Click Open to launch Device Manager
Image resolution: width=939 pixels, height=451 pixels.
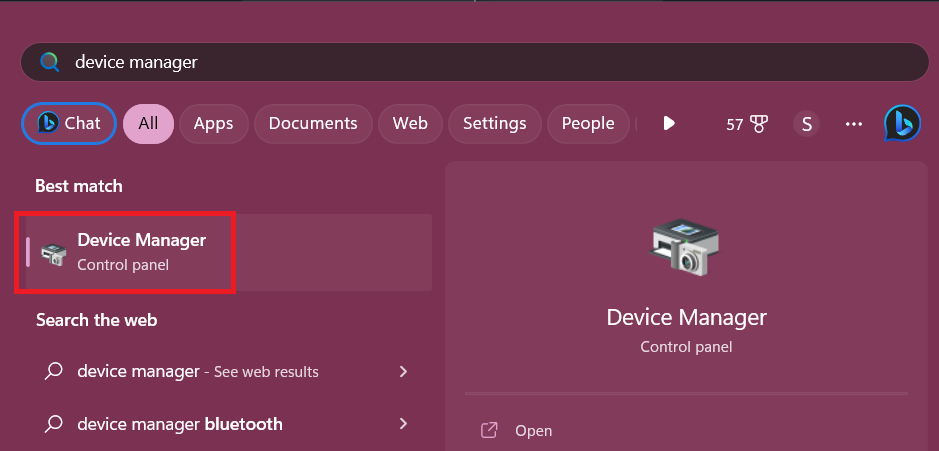[533, 431]
